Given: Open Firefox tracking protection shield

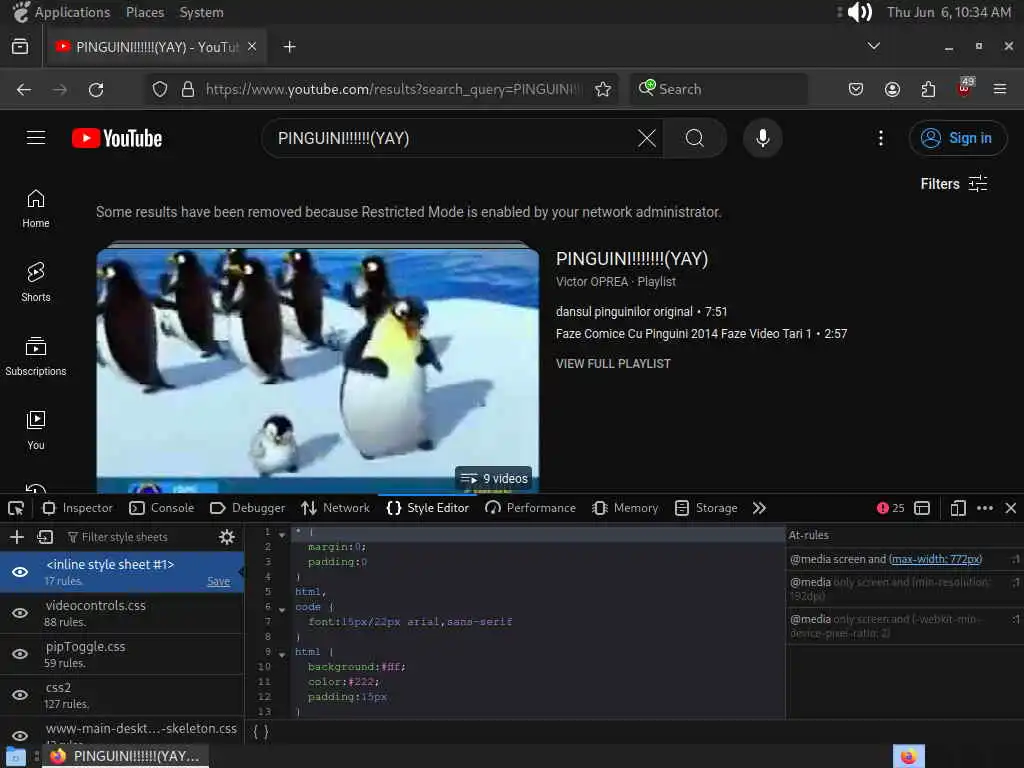Looking at the screenshot, I should pos(160,89).
